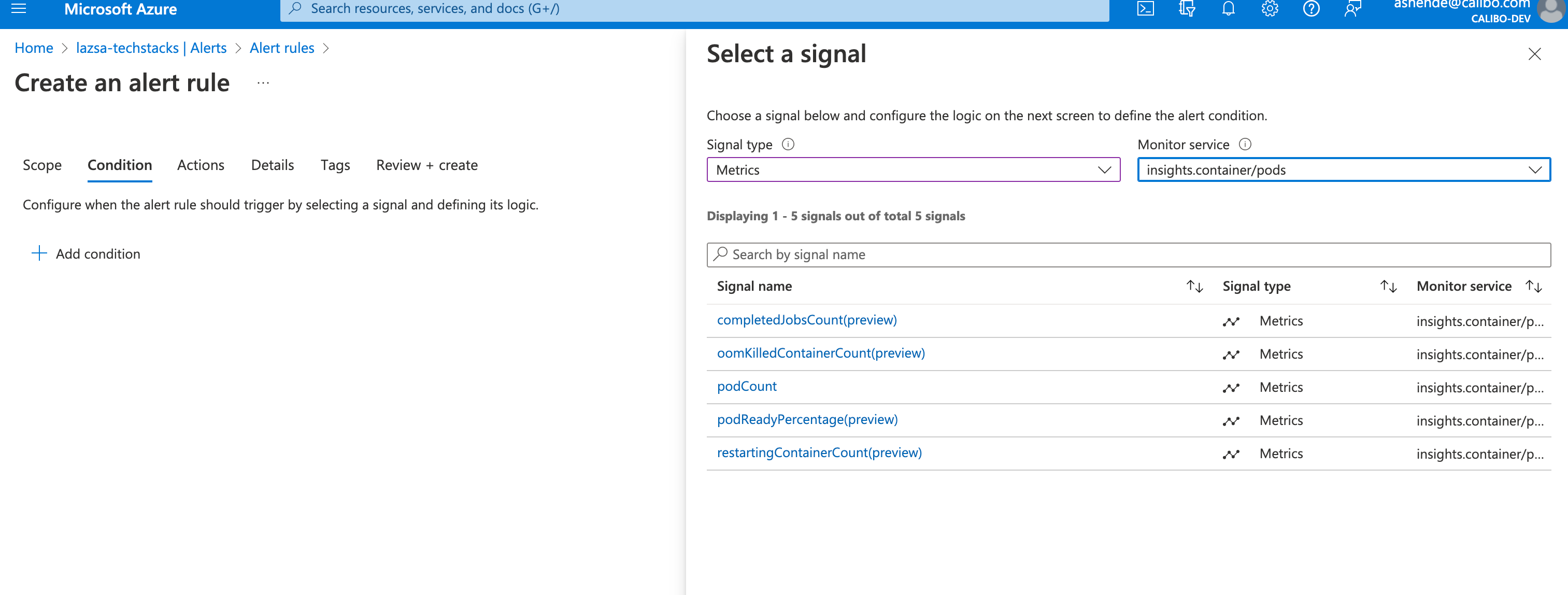Click the metrics chart icon for podCount
The width and height of the screenshot is (1568, 595).
1231,388
